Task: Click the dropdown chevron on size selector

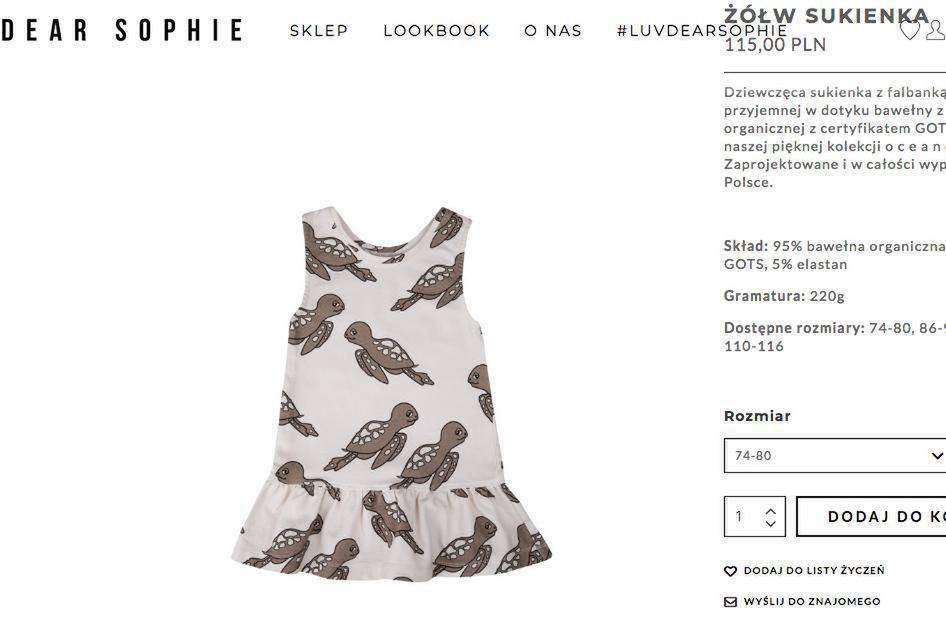Action: click(936, 456)
